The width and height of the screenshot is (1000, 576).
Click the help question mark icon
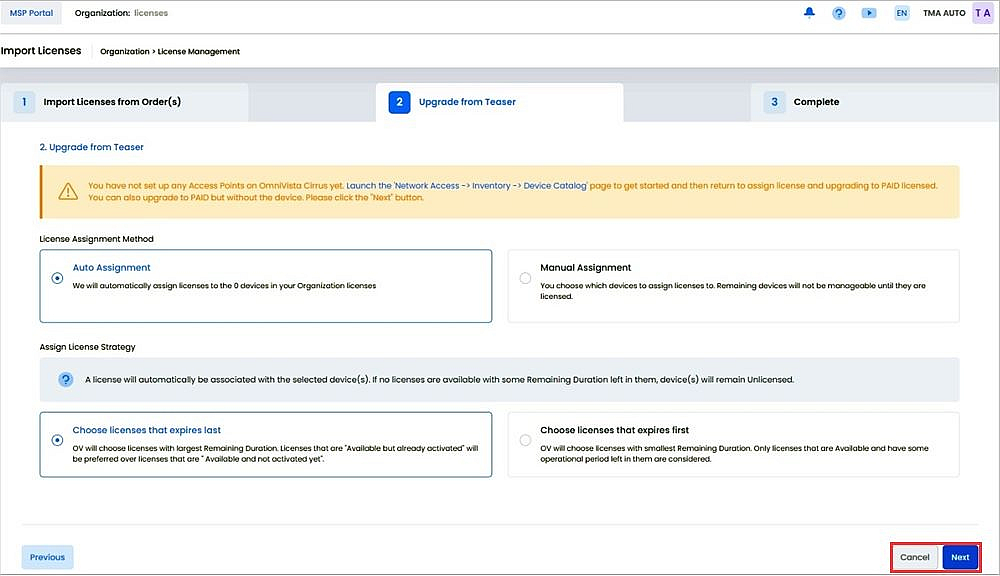coord(838,12)
